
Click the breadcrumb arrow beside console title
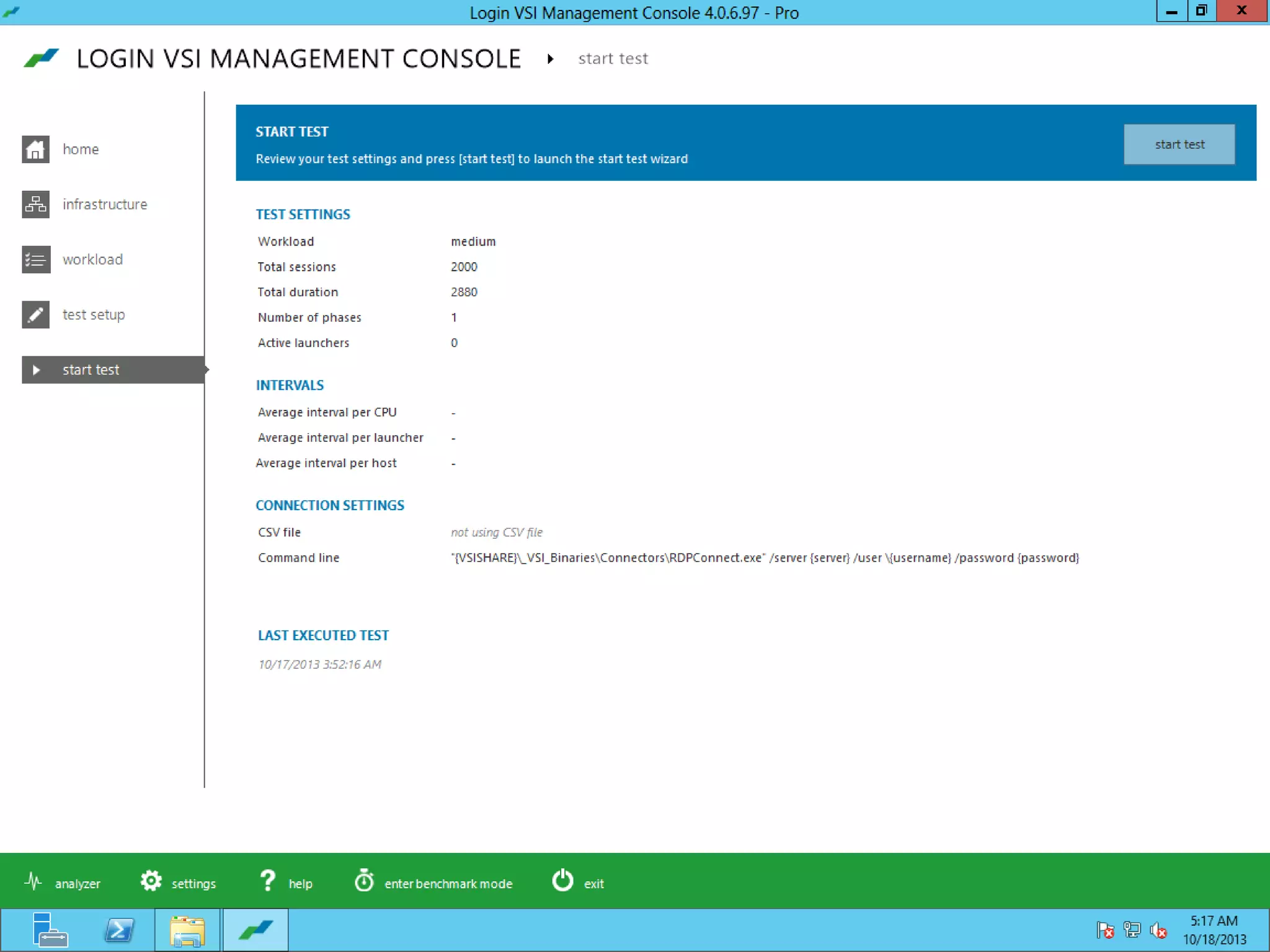(550, 59)
